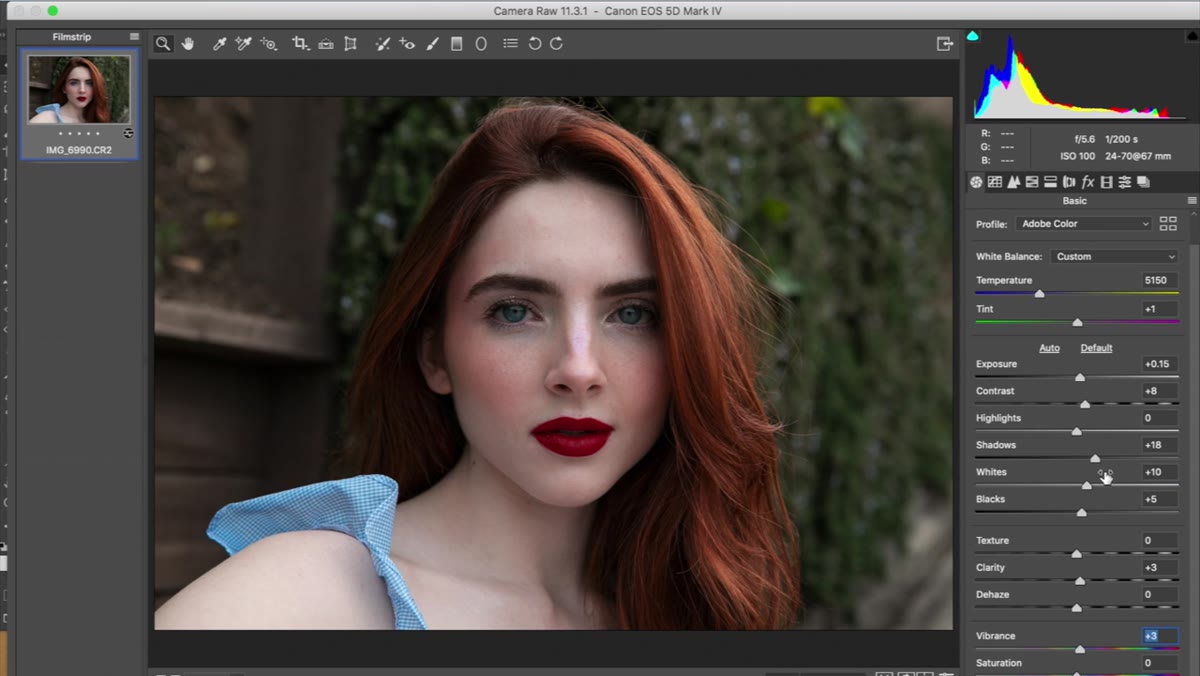Click the Vibrance value field
Screen dimensions: 1200x676
1160,636
